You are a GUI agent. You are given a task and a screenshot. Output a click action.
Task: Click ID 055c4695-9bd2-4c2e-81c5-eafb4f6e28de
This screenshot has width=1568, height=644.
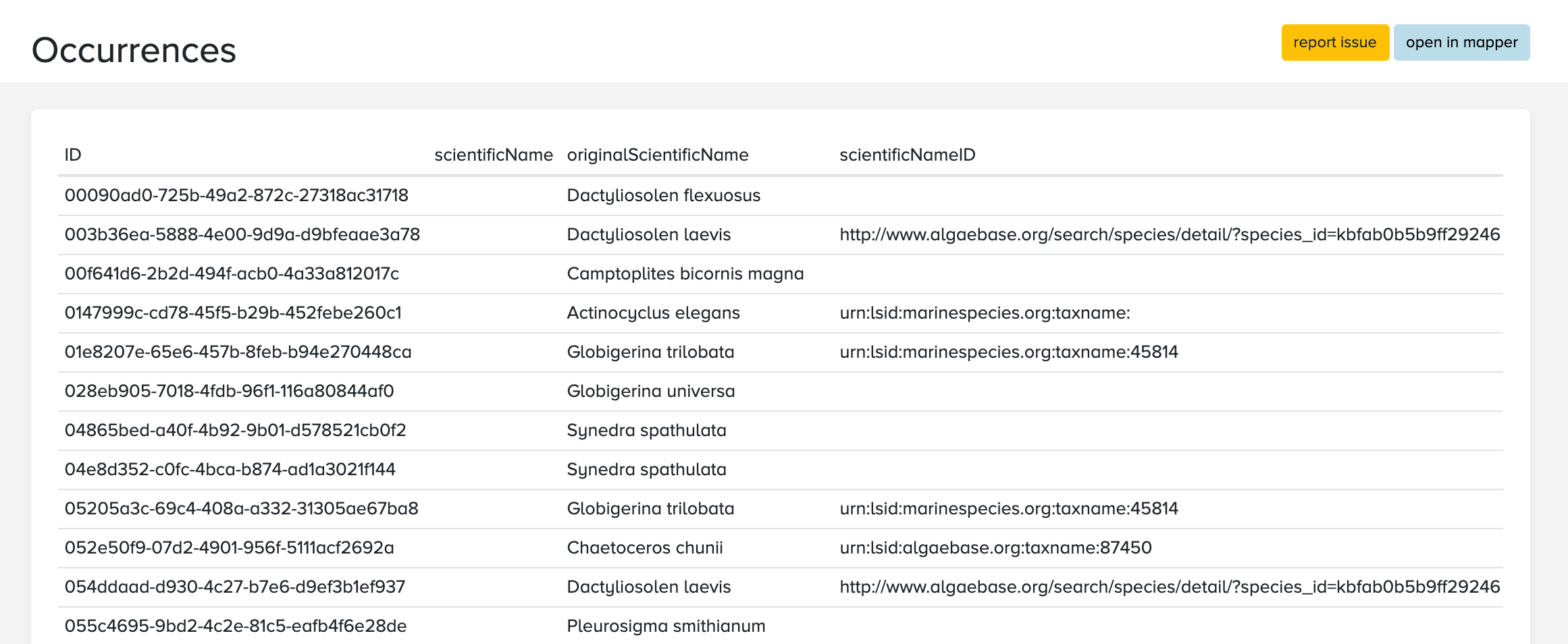236,626
